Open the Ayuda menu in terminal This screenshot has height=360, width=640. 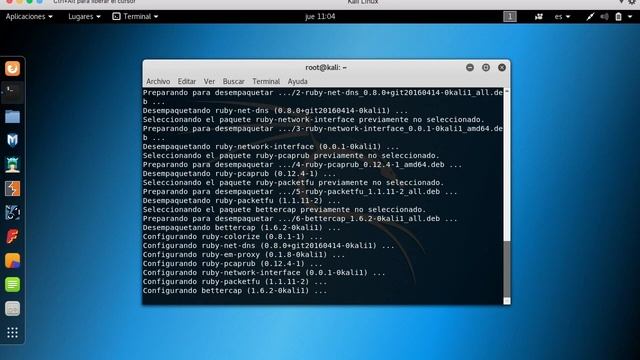tap(298, 81)
